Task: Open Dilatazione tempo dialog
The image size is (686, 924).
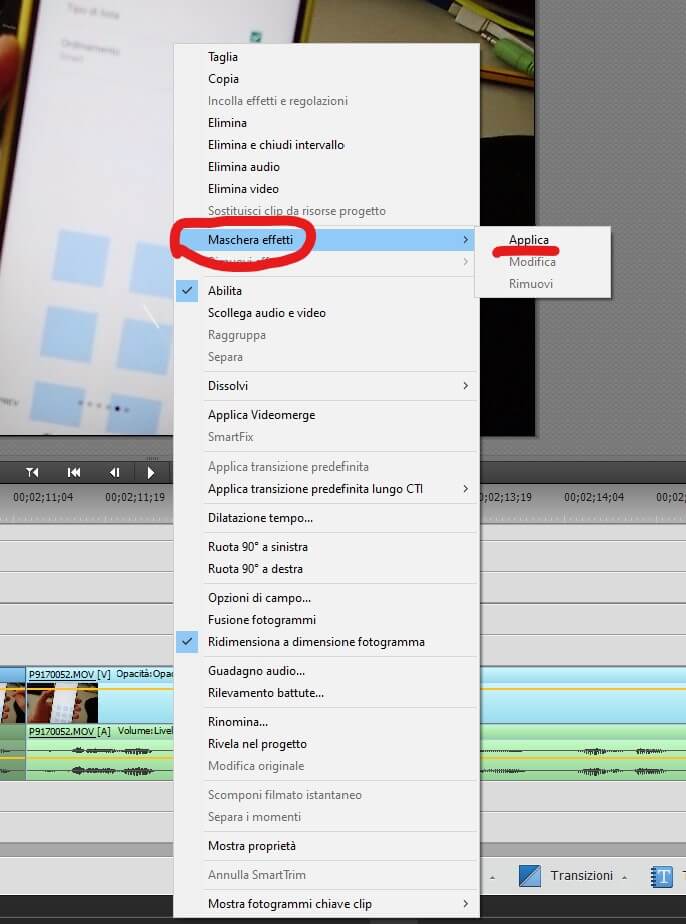Action: [x=260, y=518]
